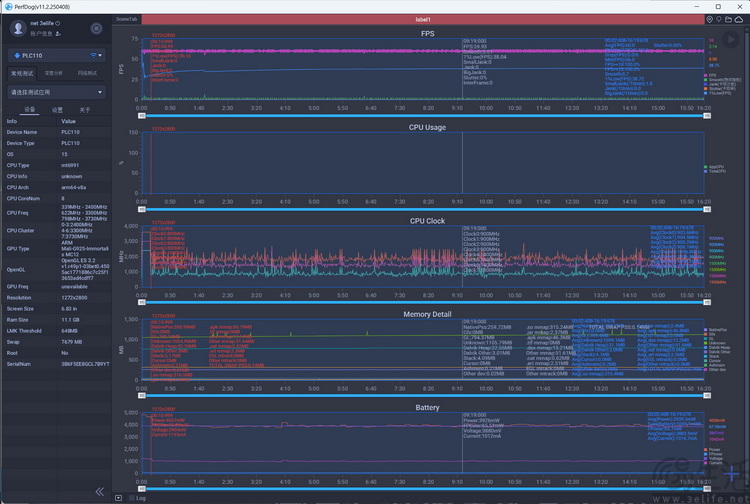Click the red label1 bar
Viewport: 750px width, 504px height.
pos(423,20)
